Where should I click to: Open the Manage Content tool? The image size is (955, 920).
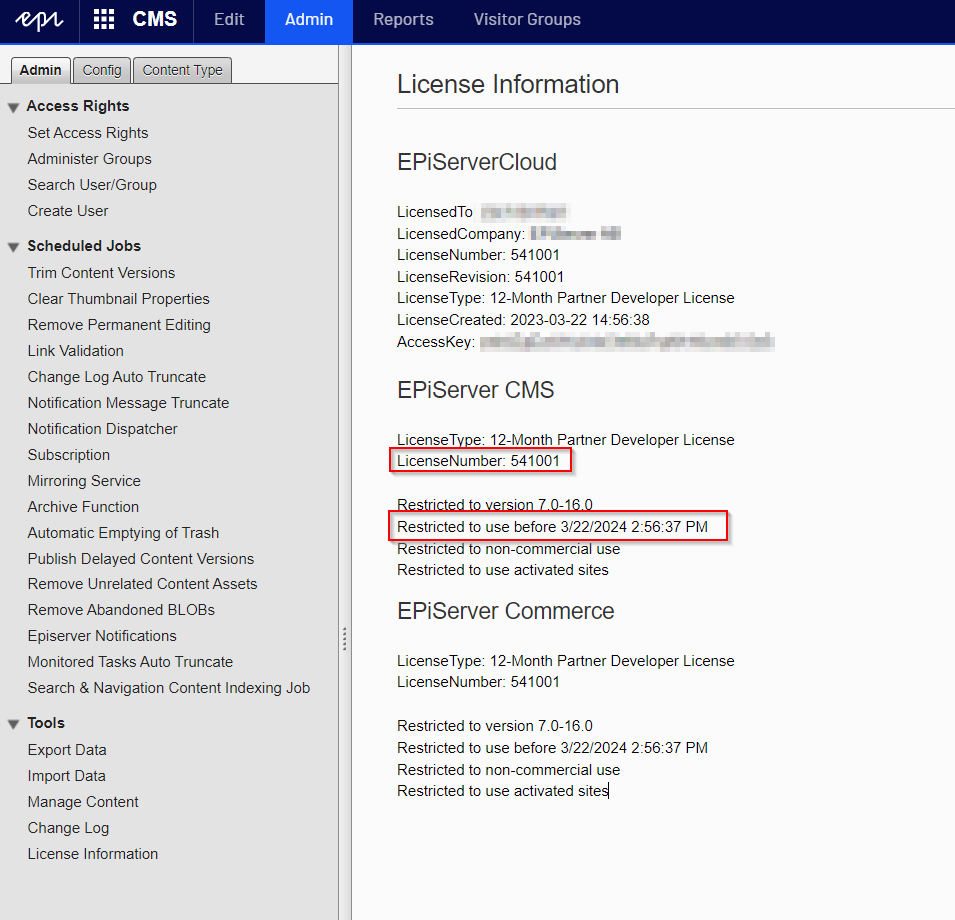(83, 802)
